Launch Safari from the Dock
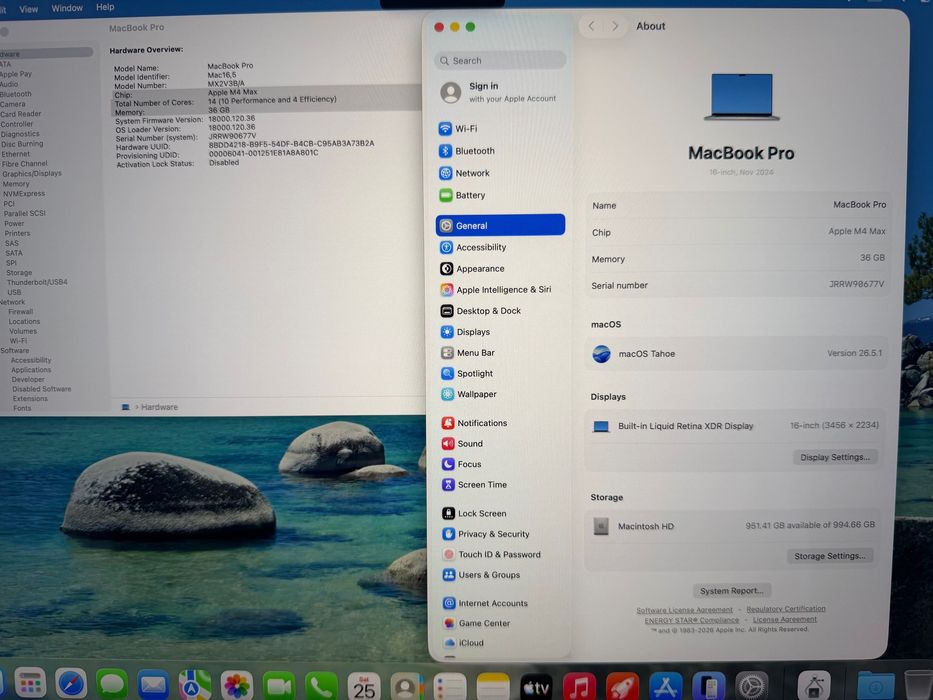This screenshot has height=700, width=933. point(71,683)
